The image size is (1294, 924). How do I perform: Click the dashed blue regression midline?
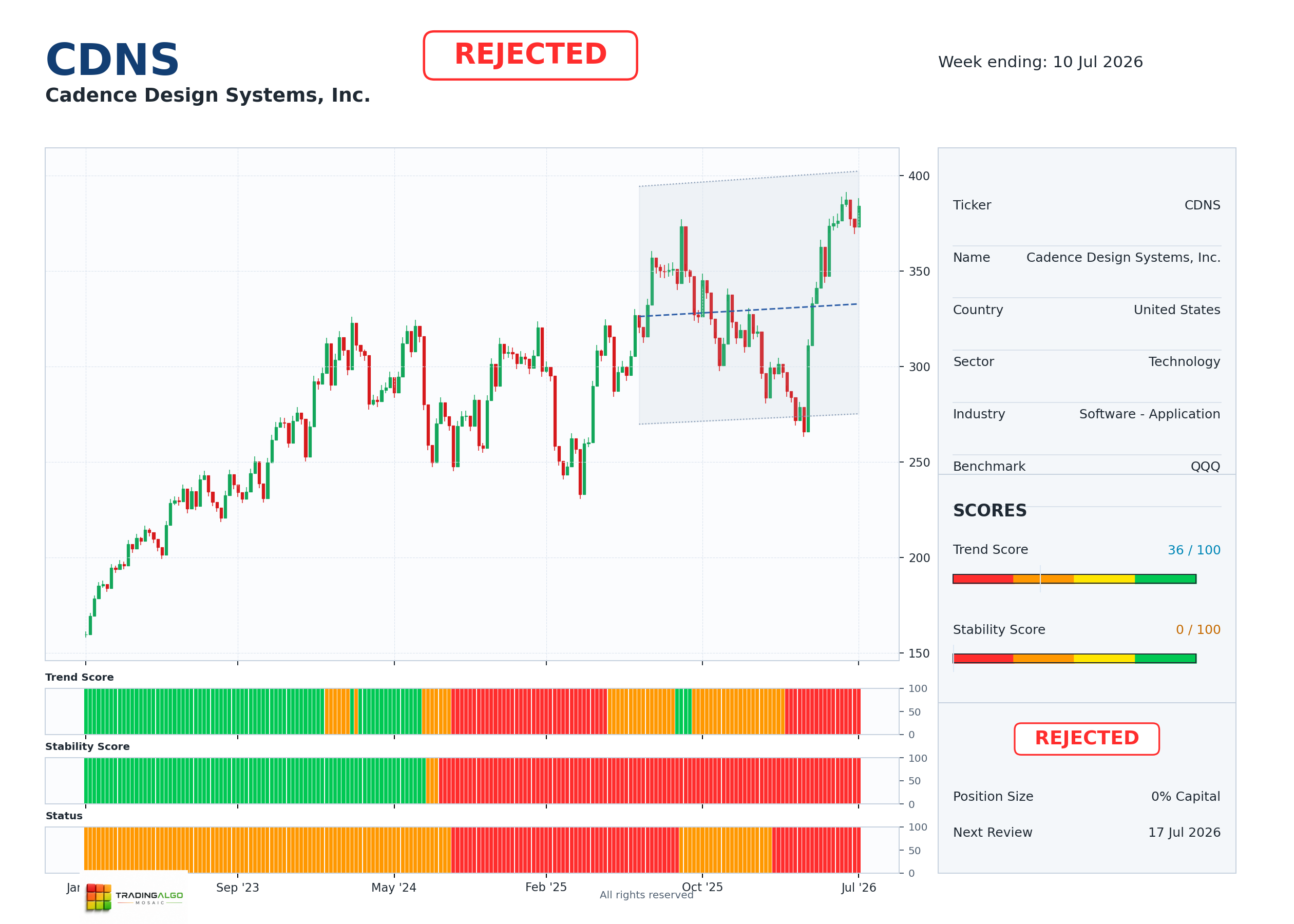click(x=748, y=310)
